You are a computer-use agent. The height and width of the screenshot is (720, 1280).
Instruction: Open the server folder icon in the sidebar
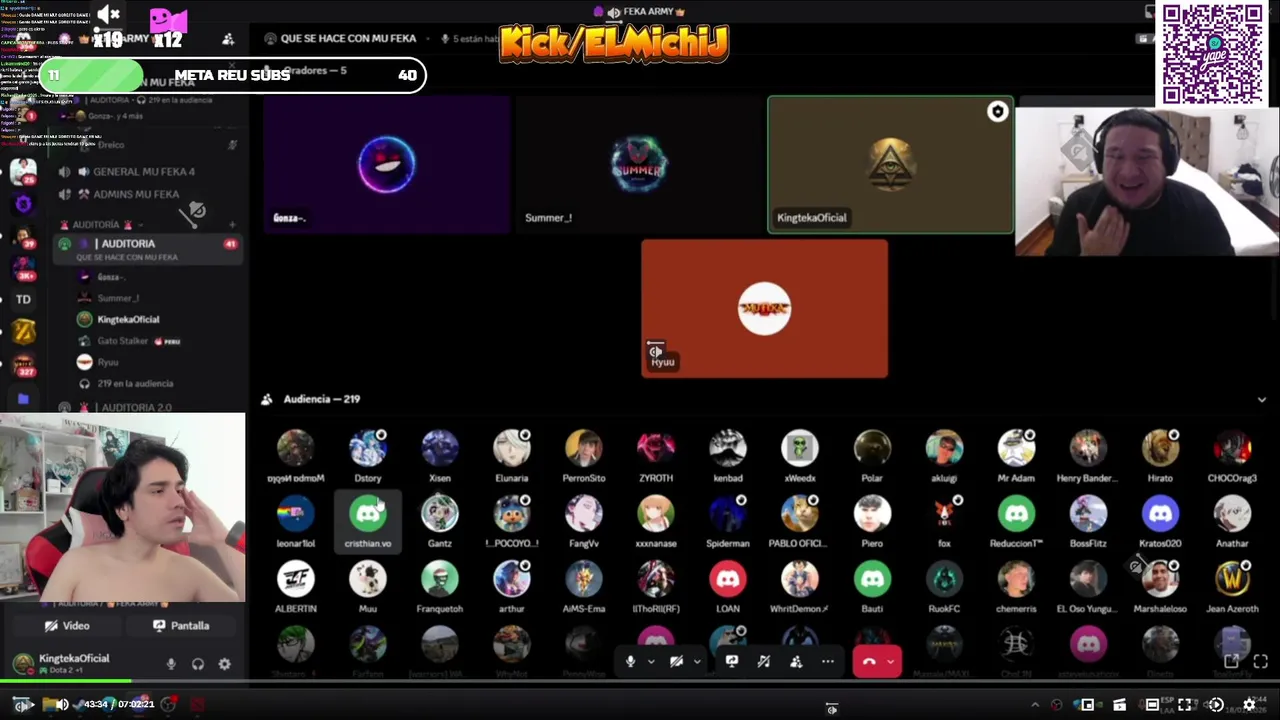[x=23, y=399]
